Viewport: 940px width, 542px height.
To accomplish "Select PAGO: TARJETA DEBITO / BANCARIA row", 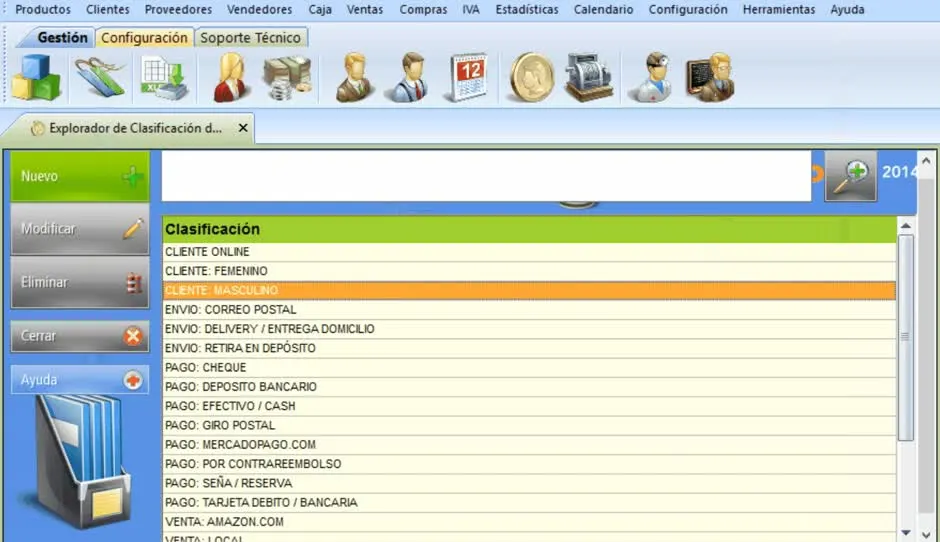I will [x=529, y=502].
